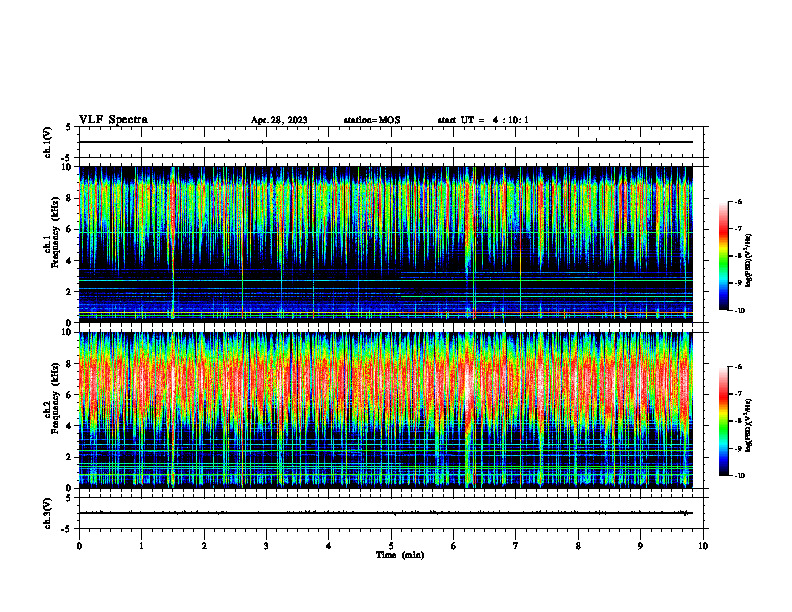Click the ch.1 "Frequency (kHz)" axis label
The width and height of the screenshot is (792, 612).
[56, 232]
